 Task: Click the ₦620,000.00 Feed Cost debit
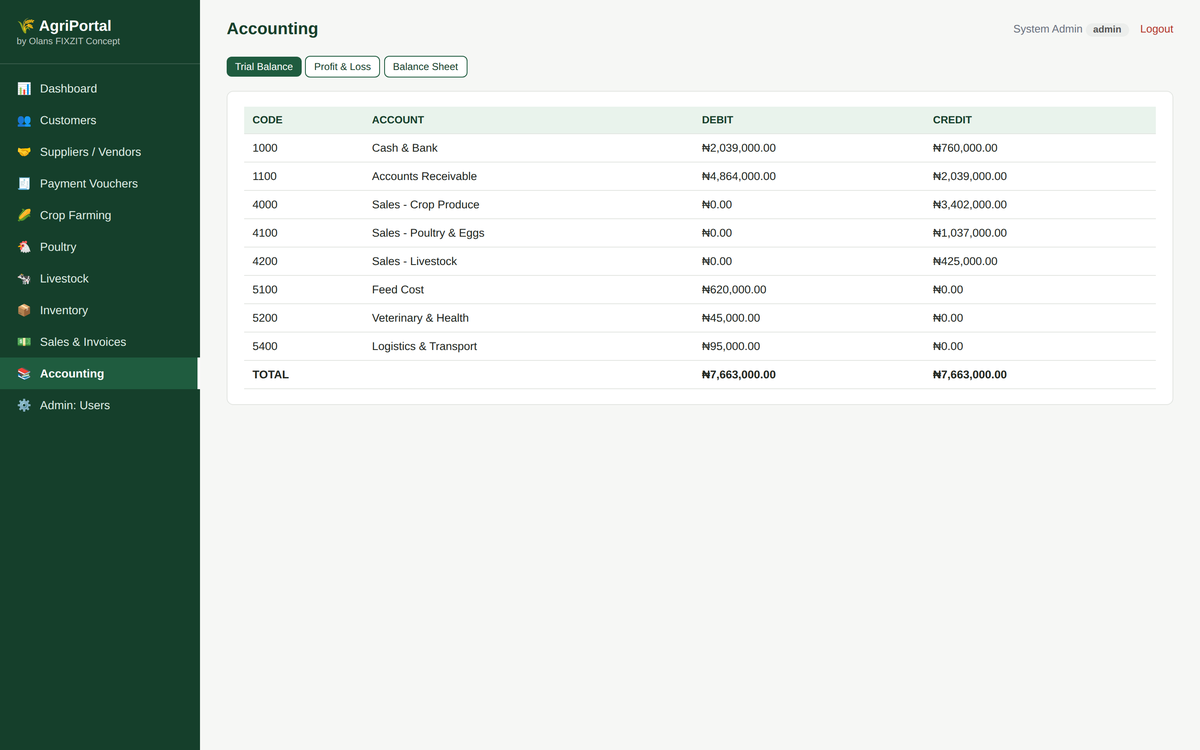[x=734, y=290]
